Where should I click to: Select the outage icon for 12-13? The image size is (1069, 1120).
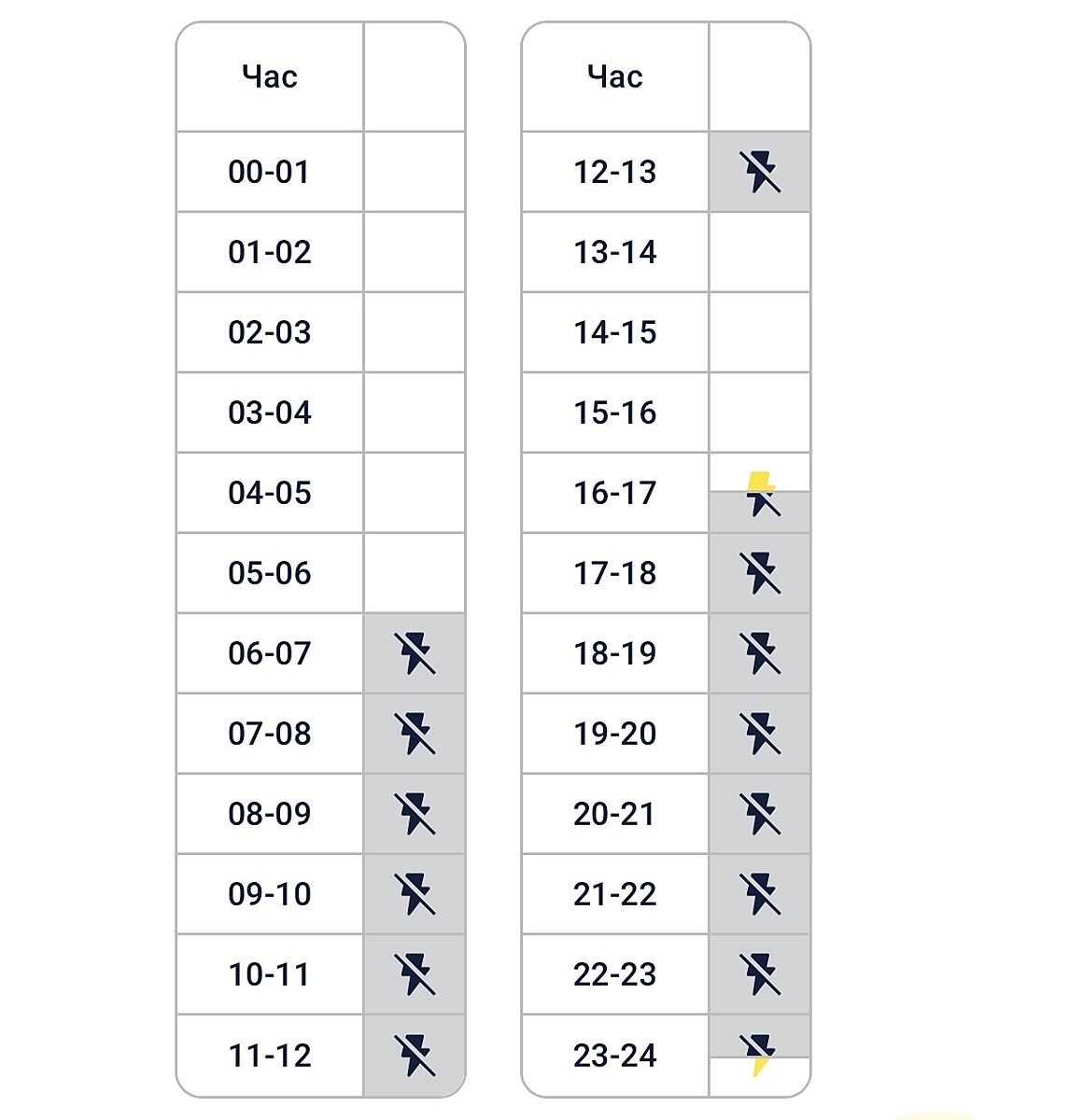point(760,172)
